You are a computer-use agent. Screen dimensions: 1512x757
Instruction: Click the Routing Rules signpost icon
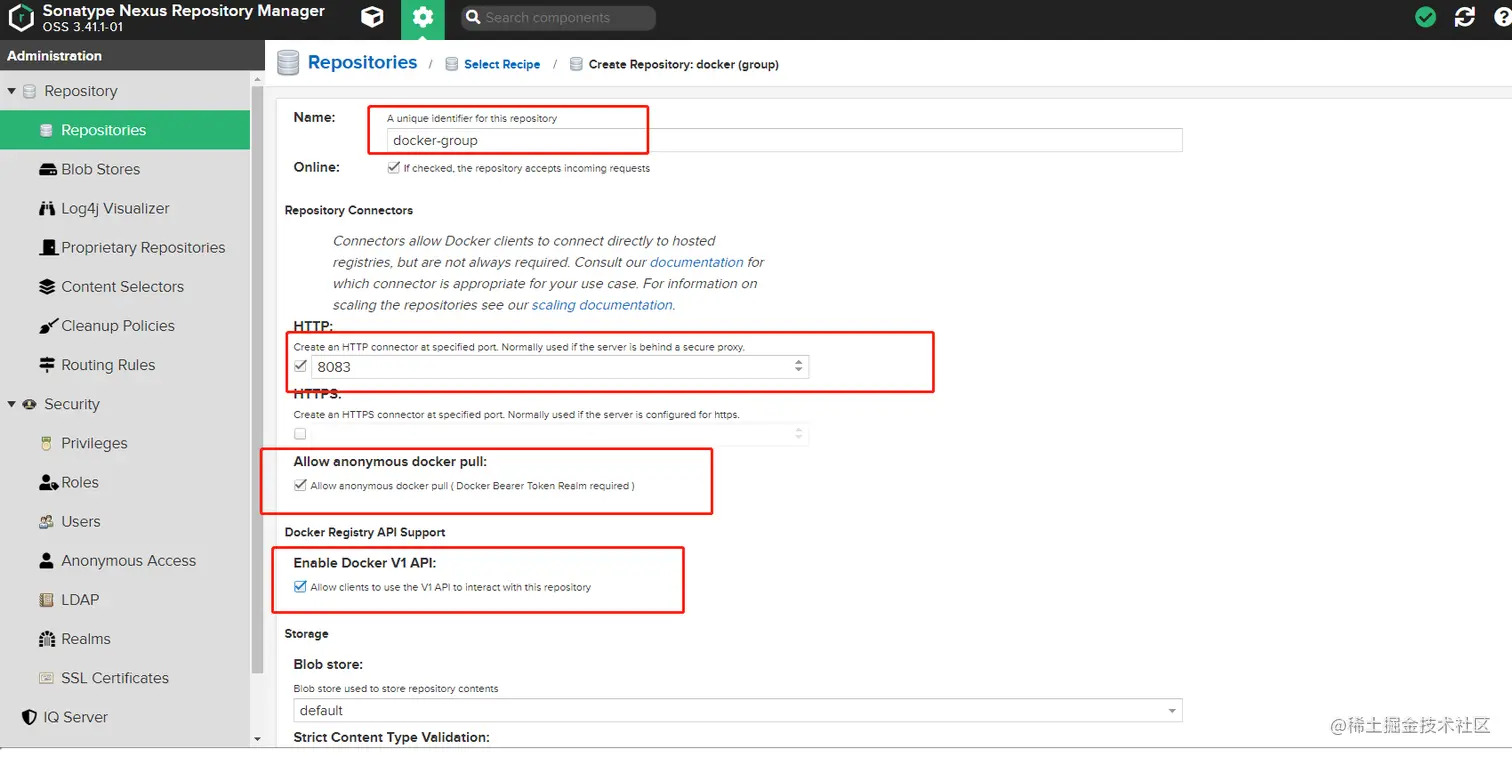[47, 365]
